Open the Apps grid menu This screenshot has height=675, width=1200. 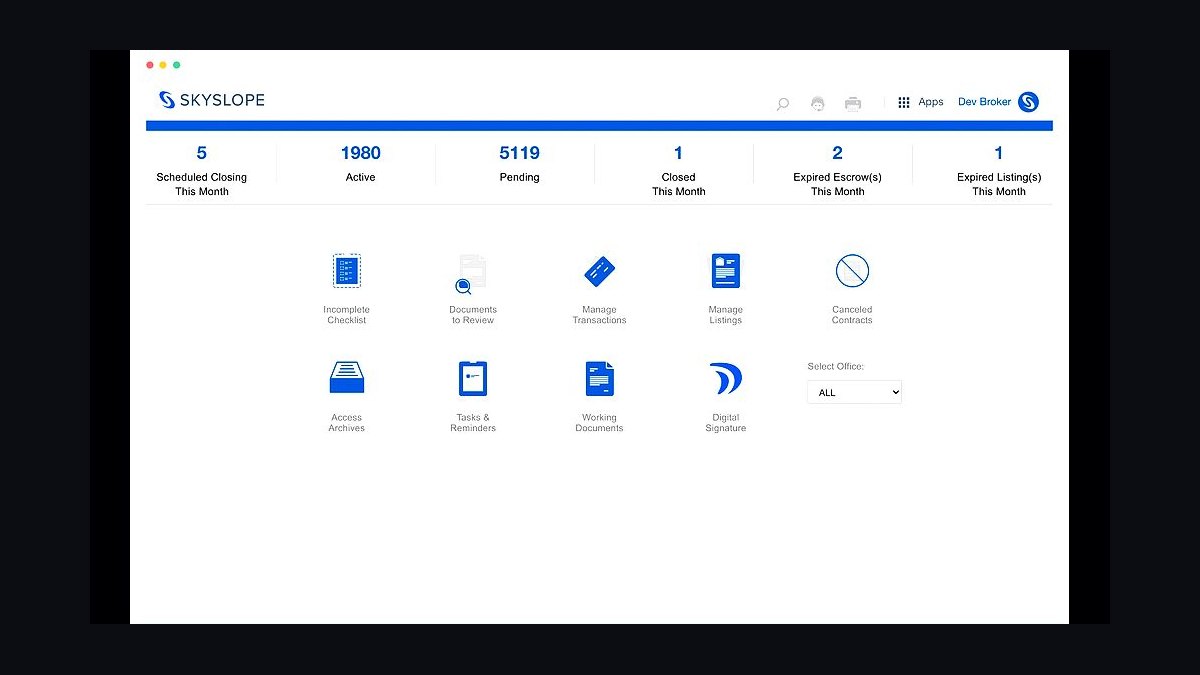pos(904,102)
